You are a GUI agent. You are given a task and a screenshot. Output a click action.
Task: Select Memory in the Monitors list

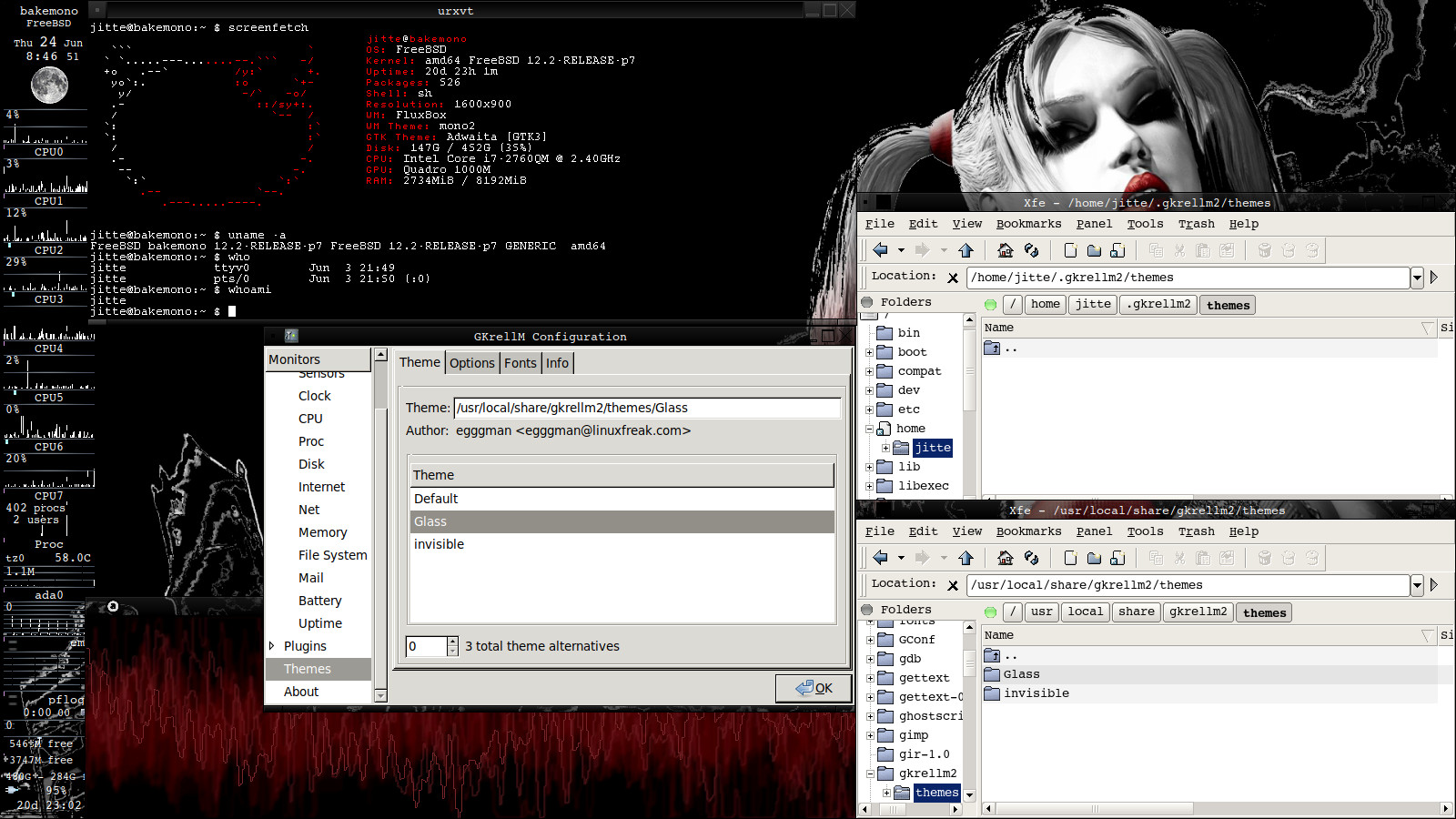coord(322,532)
